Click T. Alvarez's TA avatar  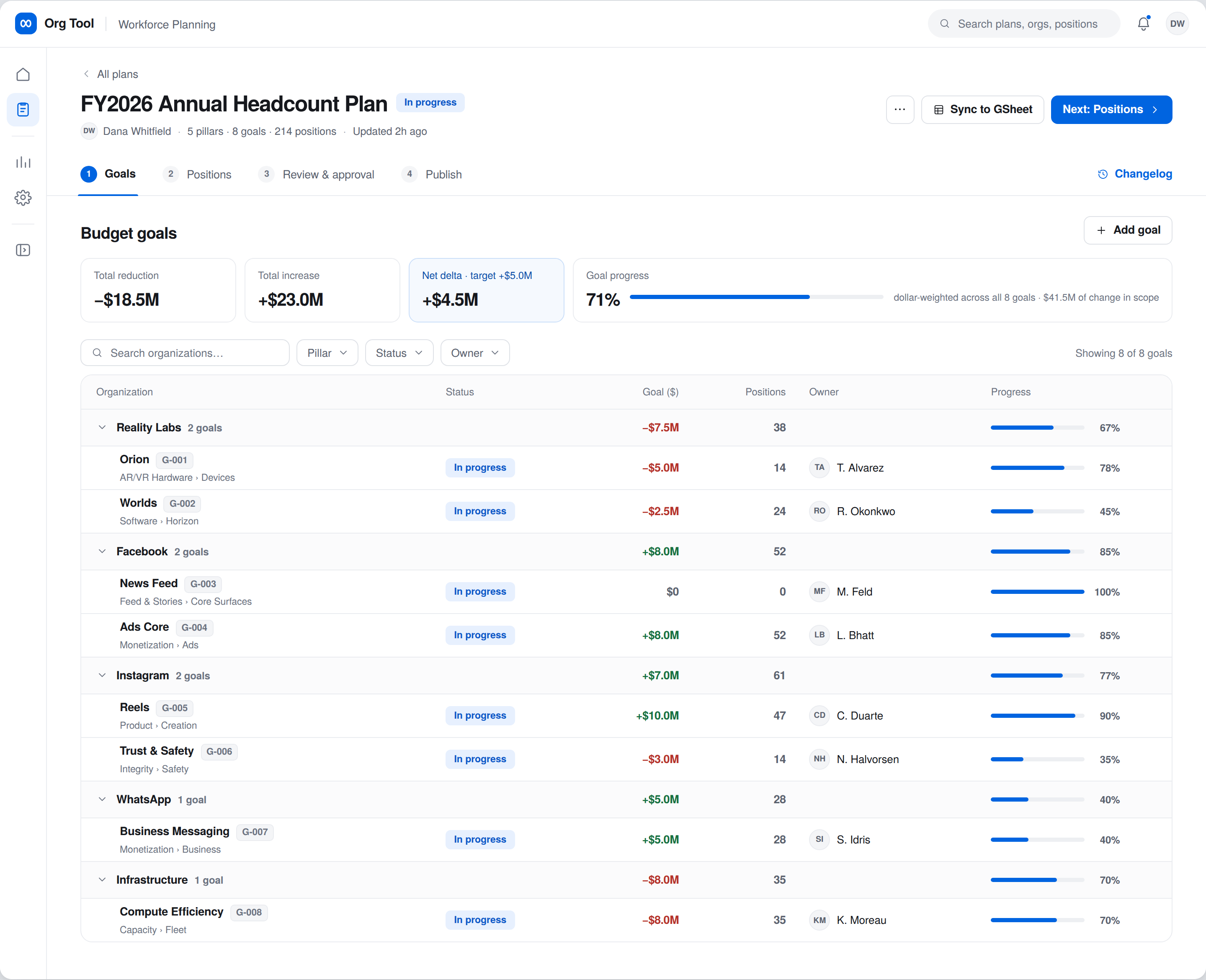click(819, 467)
